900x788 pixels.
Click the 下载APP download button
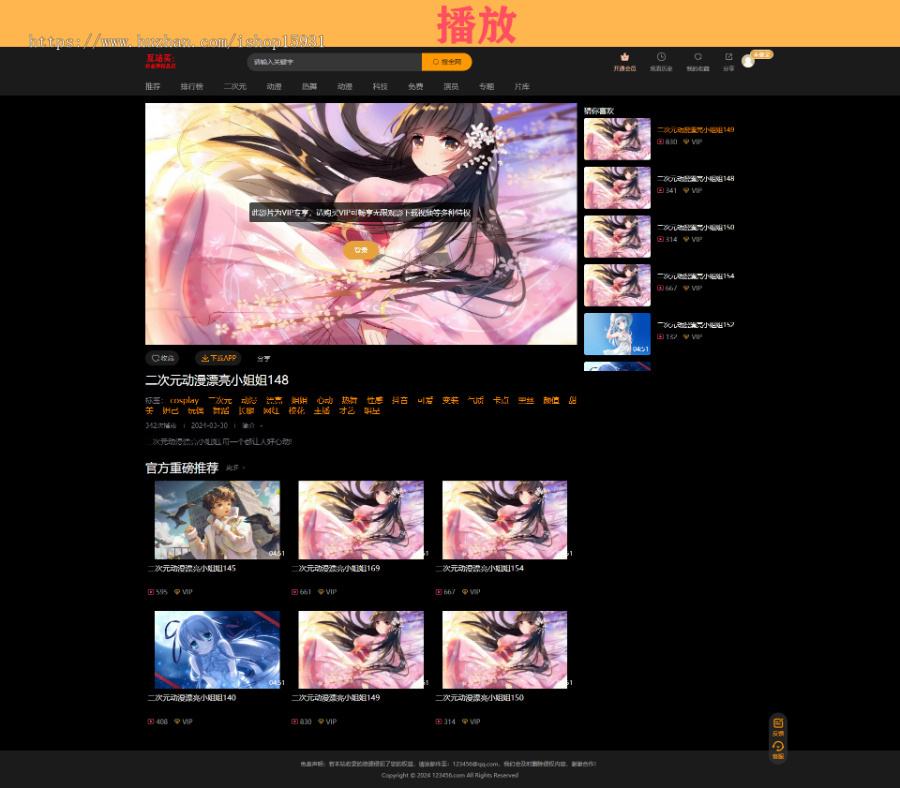[x=218, y=358]
